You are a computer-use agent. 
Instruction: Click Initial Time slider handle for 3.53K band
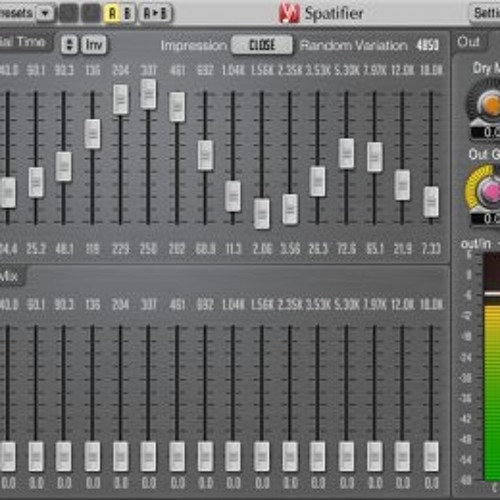click(x=317, y=181)
